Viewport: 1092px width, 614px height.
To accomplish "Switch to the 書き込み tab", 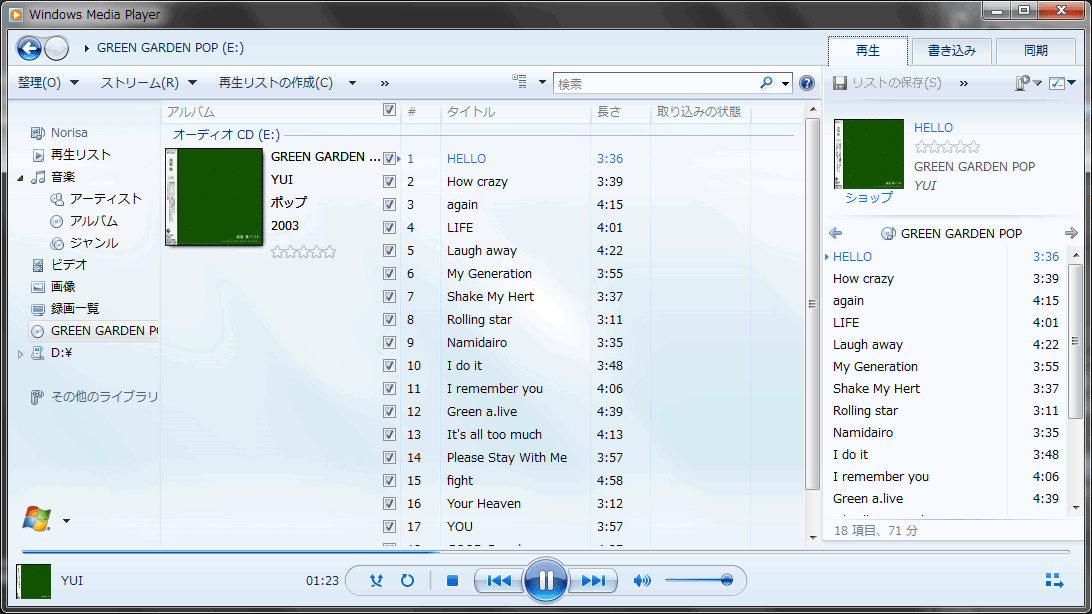I will (951, 50).
